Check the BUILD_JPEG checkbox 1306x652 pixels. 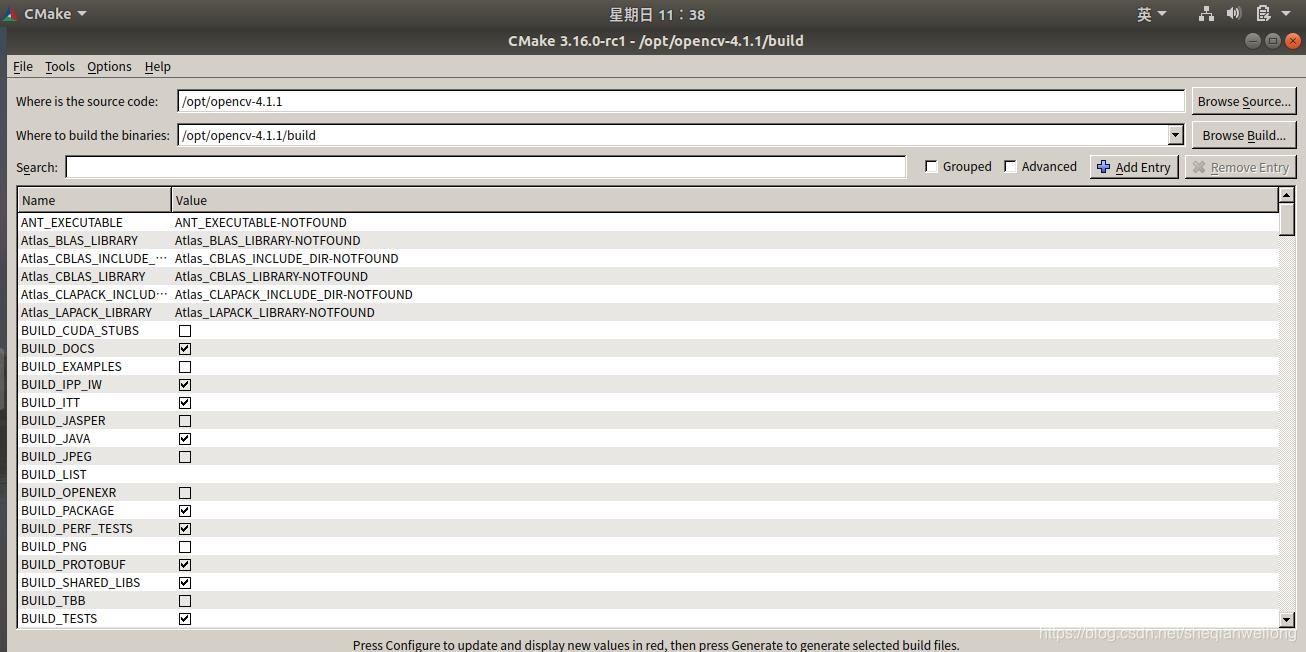point(185,457)
